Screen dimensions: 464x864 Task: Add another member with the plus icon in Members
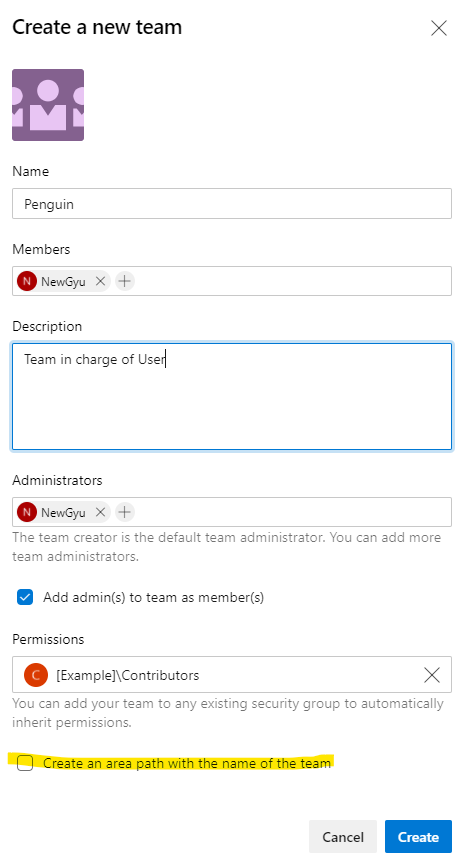125,281
